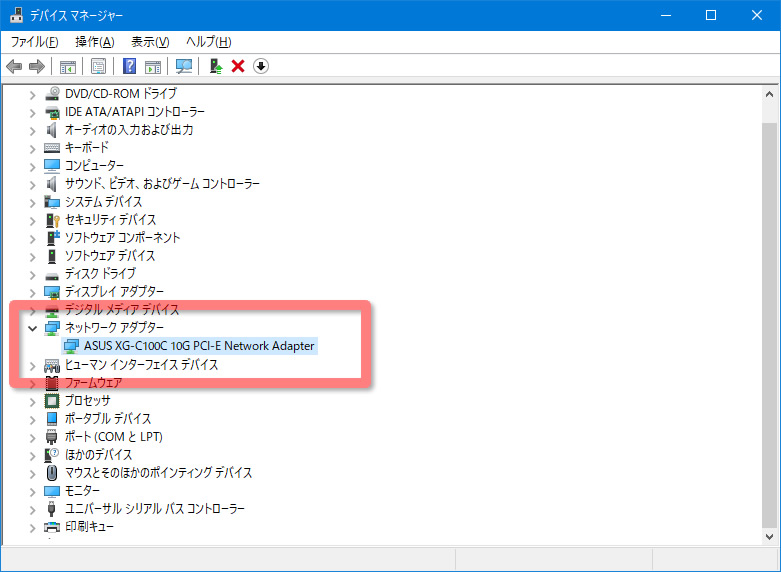Select the ディスプレイ アダプター icon

point(52,292)
